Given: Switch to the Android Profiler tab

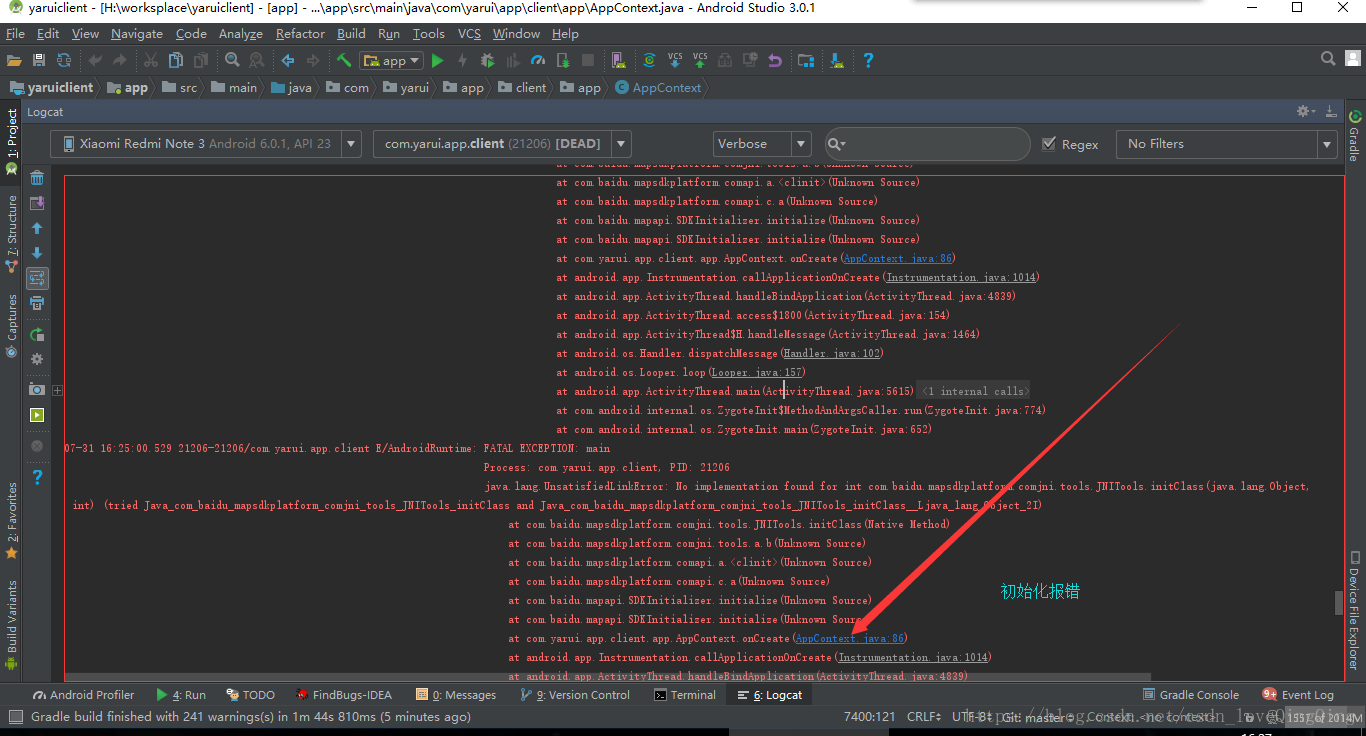Looking at the screenshot, I should pyautogui.click(x=84, y=695).
